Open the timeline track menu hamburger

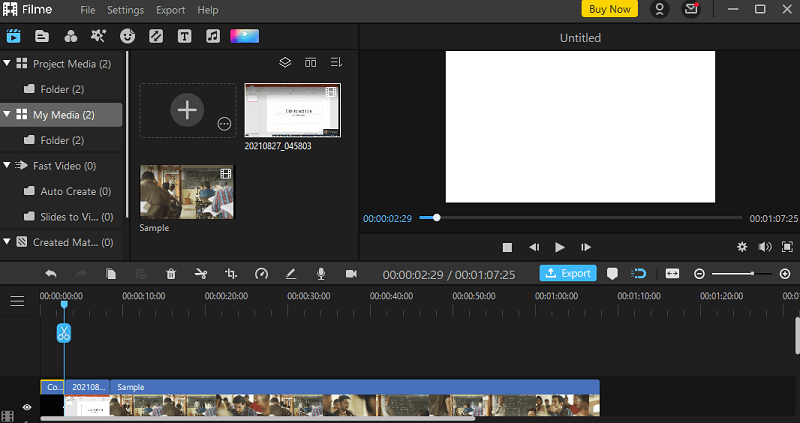click(17, 301)
